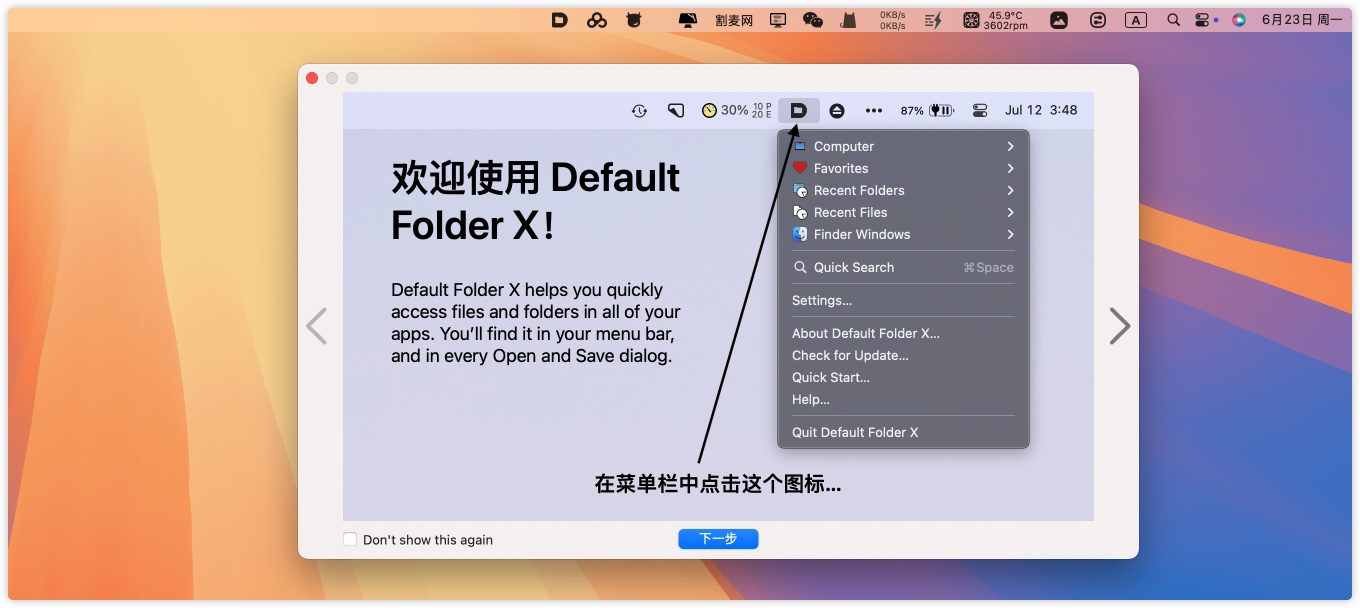Click Help… in the menu
The height and width of the screenshot is (608, 1360).
click(x=903, y=399)
